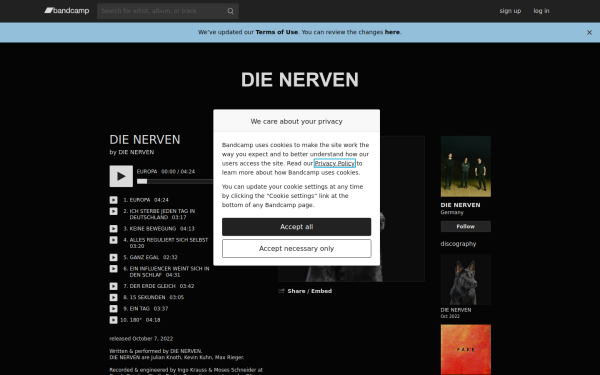Click Accept necessary only button

pos(297,248)
